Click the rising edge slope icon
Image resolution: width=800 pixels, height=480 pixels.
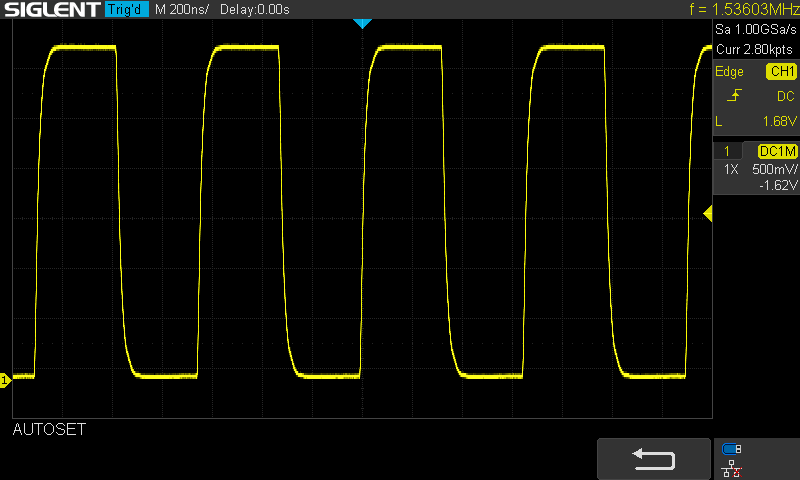pos(734,95)
